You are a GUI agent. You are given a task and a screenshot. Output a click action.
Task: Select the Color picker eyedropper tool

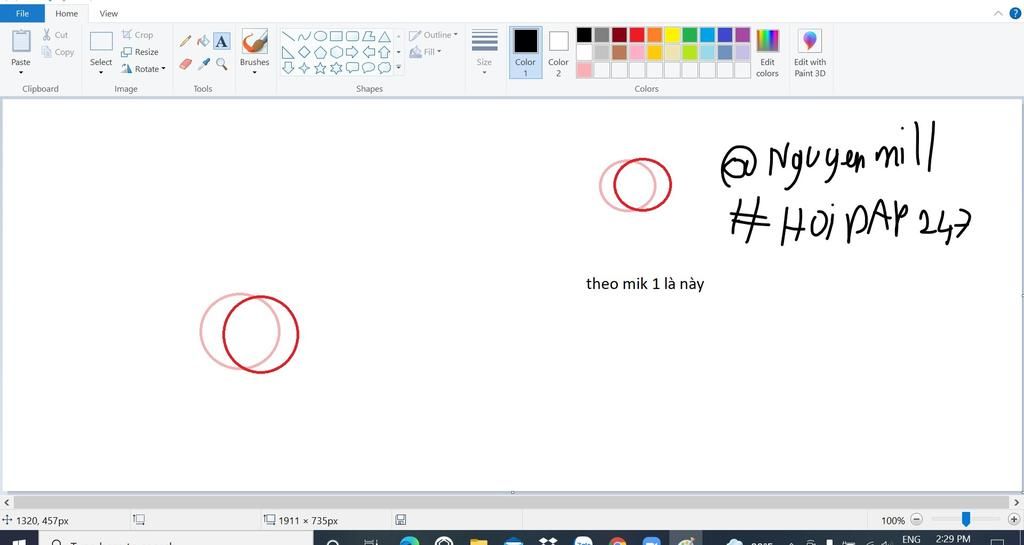(204, 63)
